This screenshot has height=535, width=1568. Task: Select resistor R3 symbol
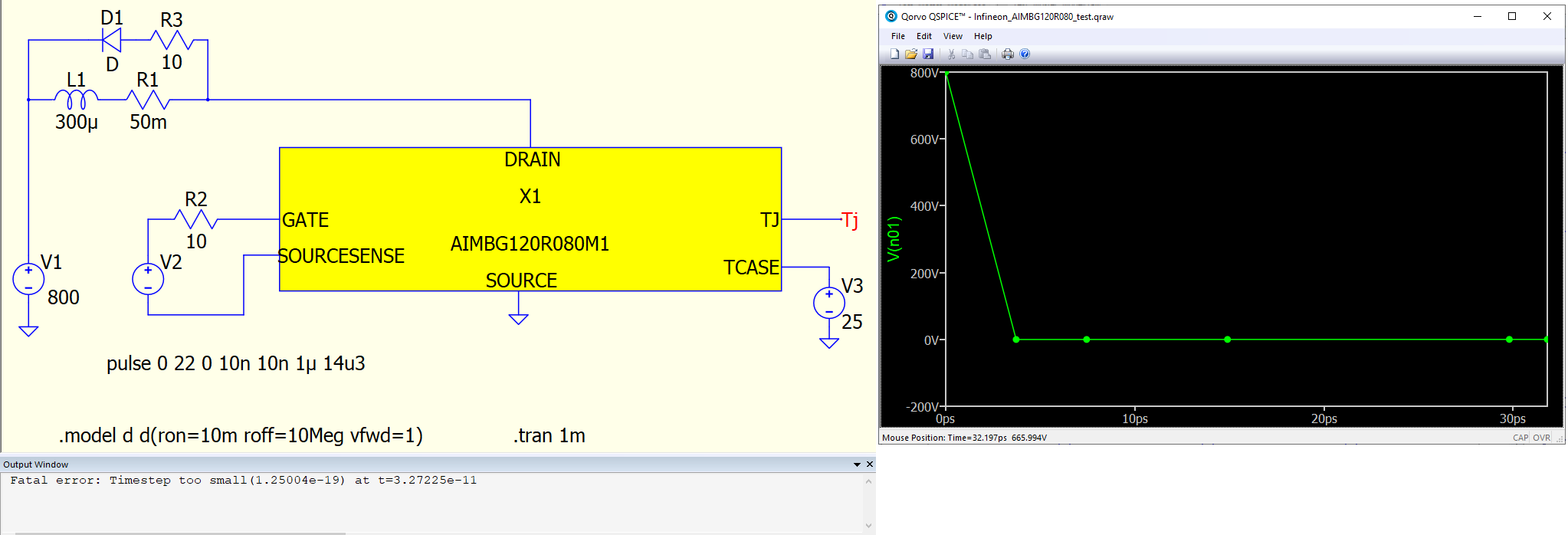pyautogui.click(x=172, y=40)
